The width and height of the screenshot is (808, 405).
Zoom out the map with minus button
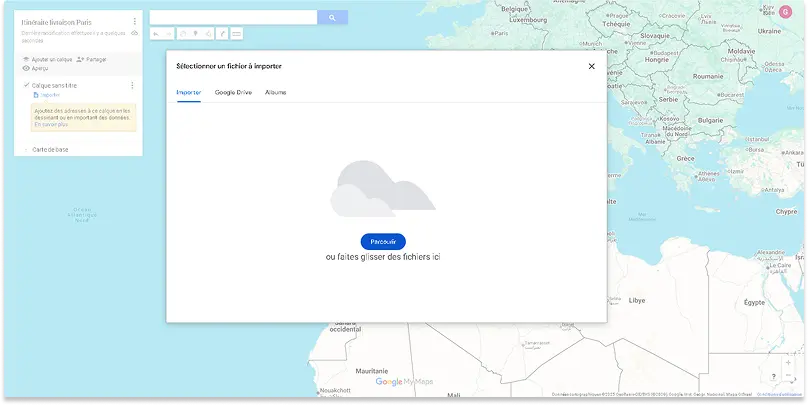788,376
